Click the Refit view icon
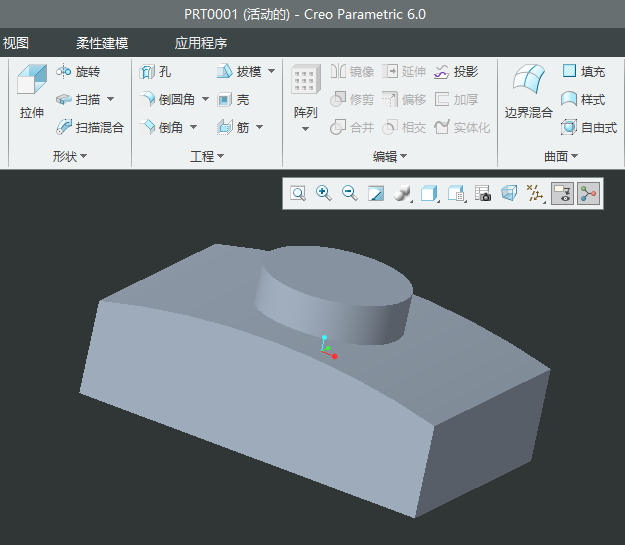This screenshot has height=545, width=625. (298, 194)
